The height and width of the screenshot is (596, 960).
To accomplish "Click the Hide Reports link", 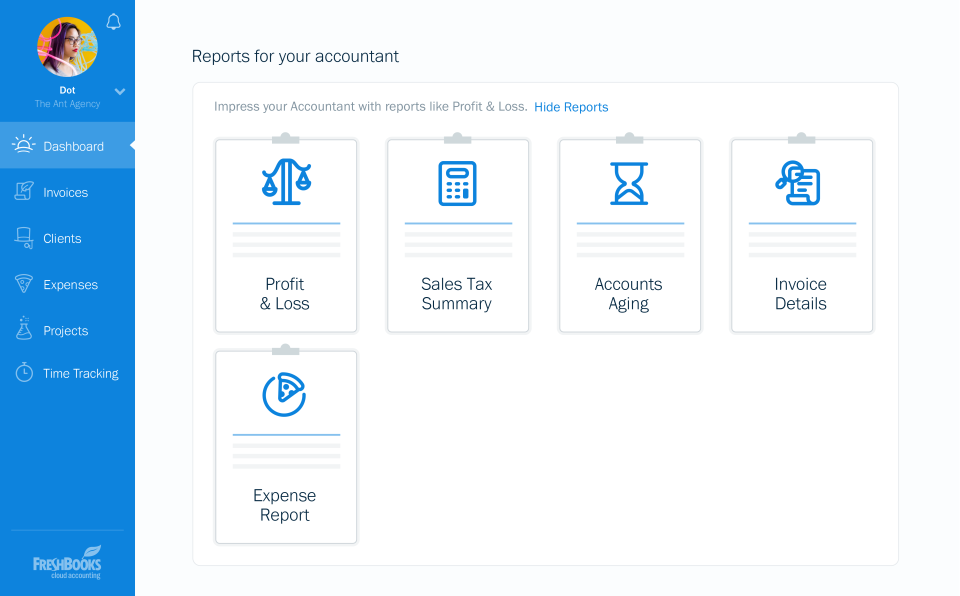I will click(x=571, y=107).
